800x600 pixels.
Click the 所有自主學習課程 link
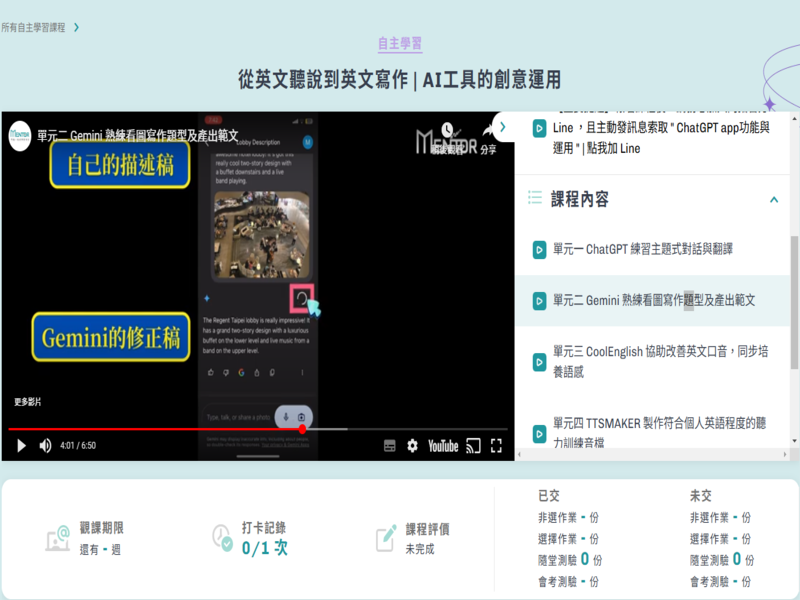(x=33, y=27)
